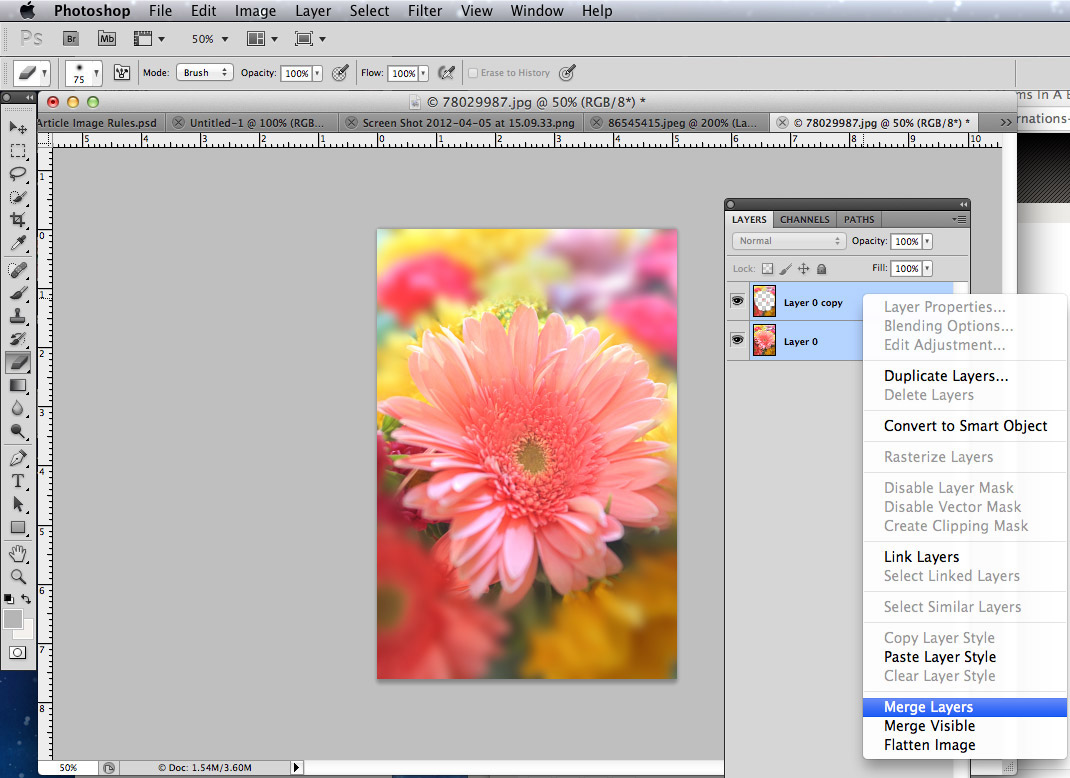Switch to the Channels tab
Screen dimensions: 1070x778
click(x=804, y=219)
